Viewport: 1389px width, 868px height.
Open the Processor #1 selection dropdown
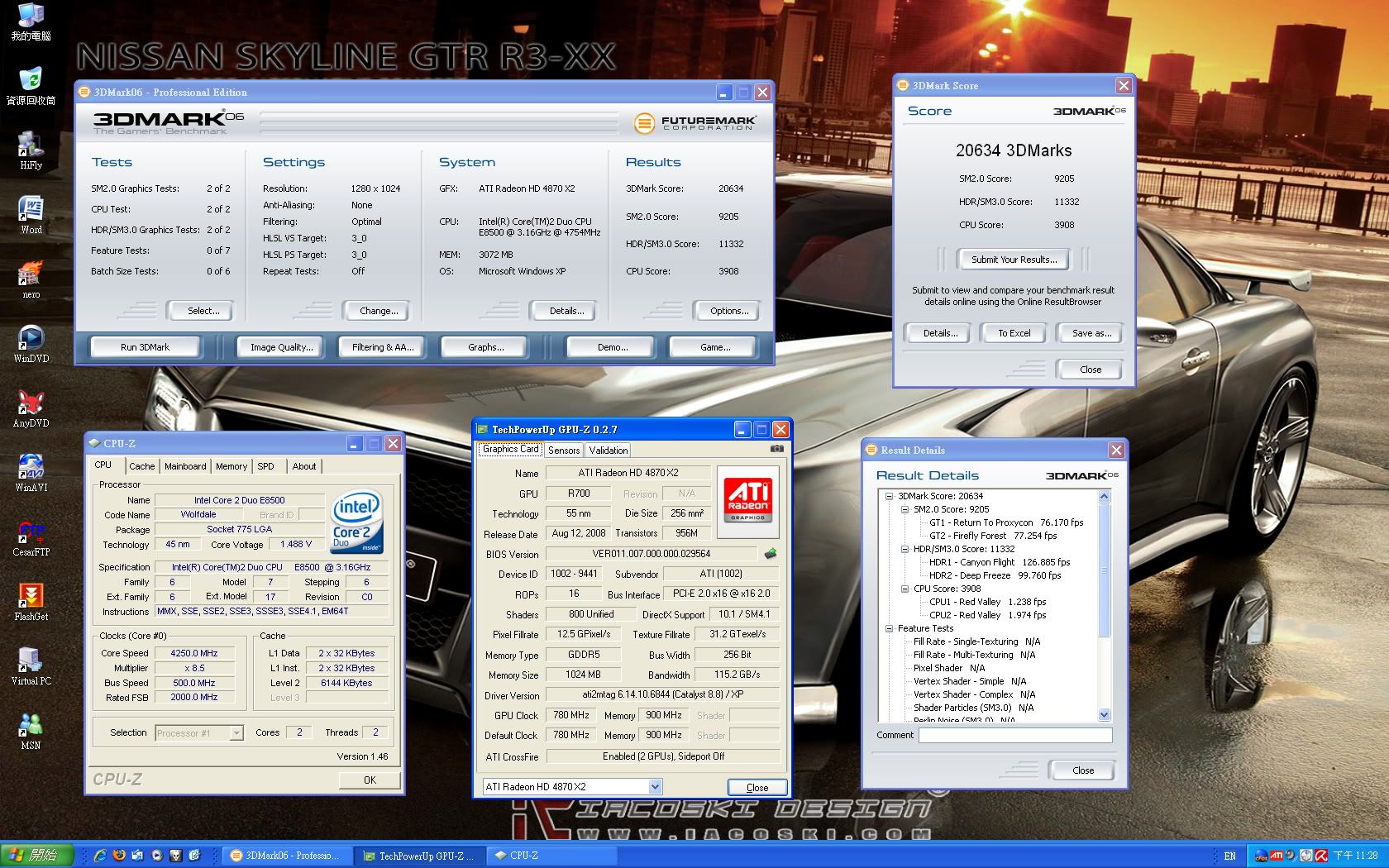tap(236, 733)
